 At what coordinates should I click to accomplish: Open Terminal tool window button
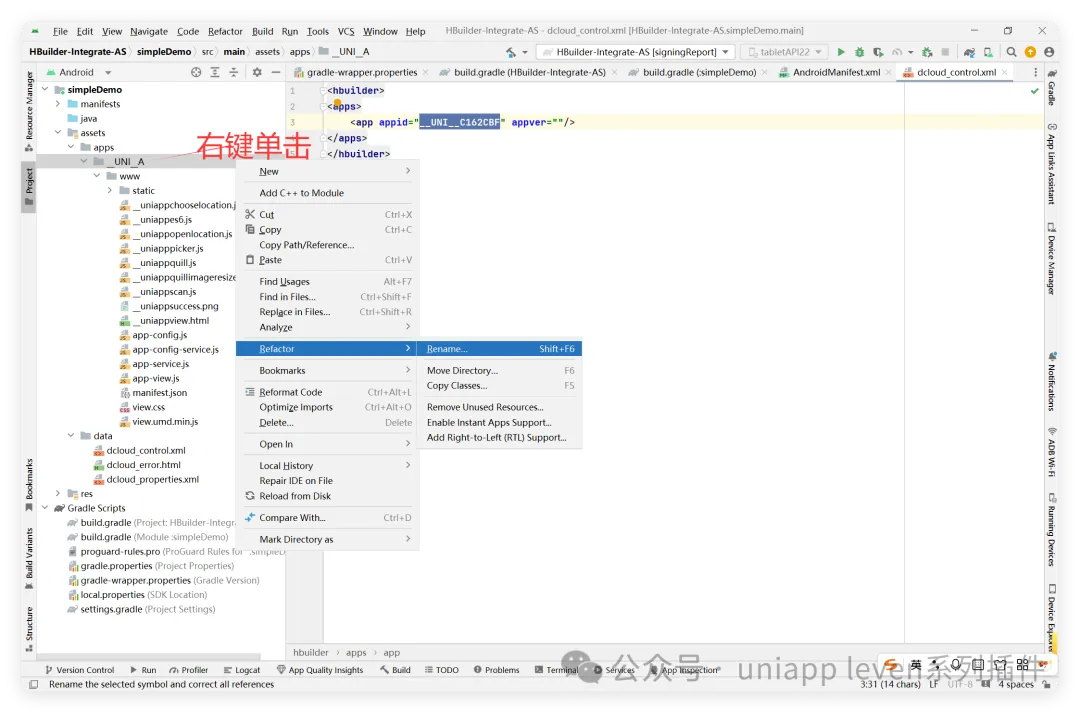(557, 670)
